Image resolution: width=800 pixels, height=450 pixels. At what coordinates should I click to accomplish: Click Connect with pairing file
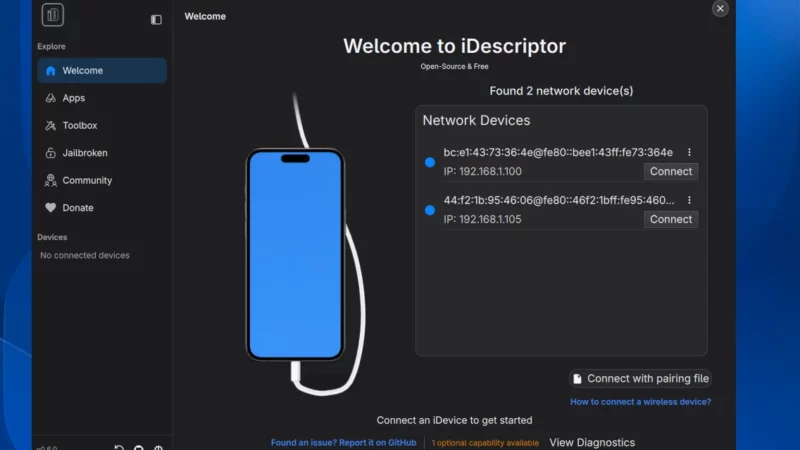click(x=640, y=379)
